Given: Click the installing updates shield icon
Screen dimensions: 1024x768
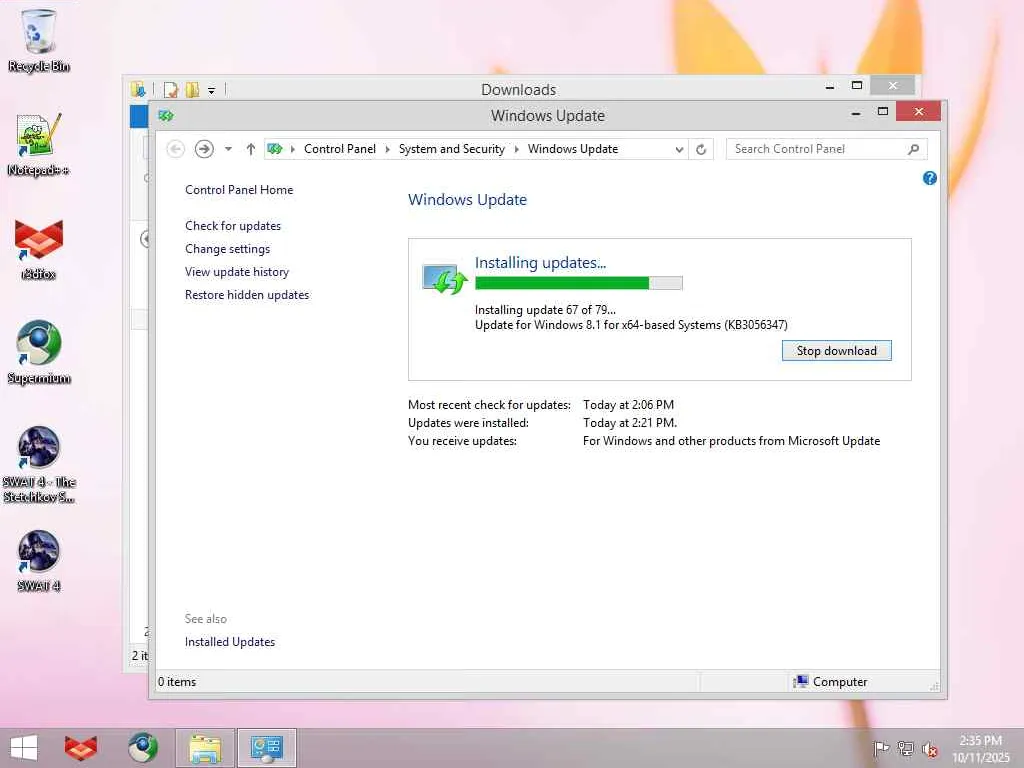Looking at the screenshot, I should 444,278.
